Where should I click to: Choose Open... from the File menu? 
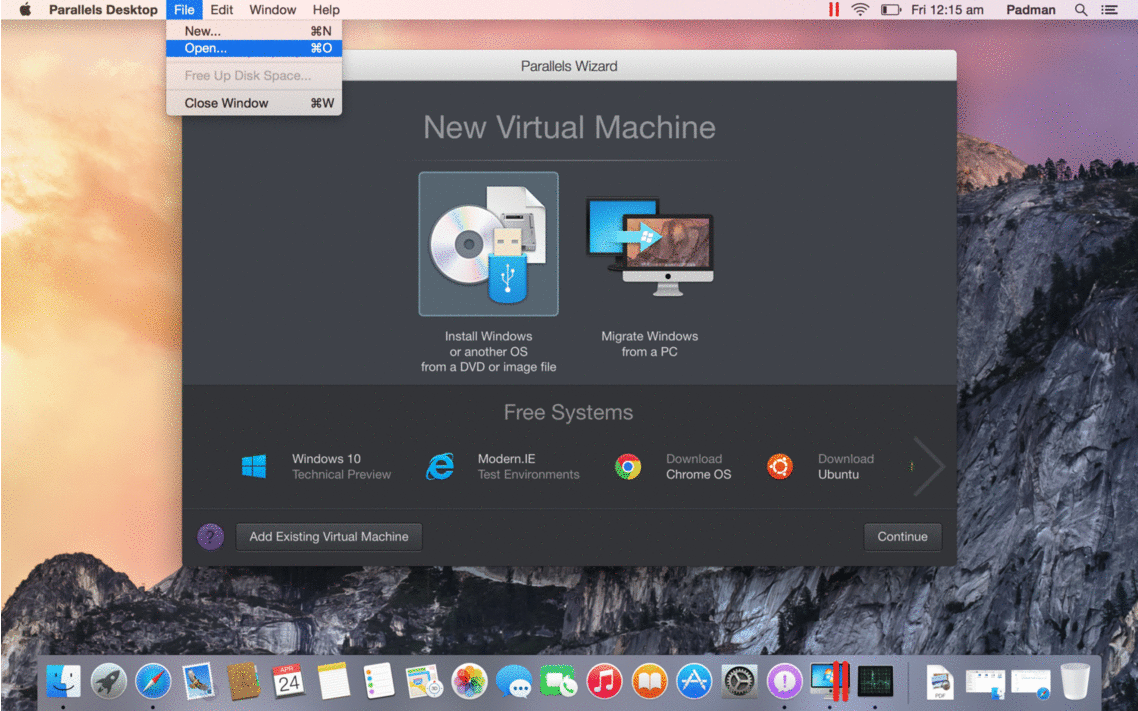pyautogui.click(x=254, y=49)
